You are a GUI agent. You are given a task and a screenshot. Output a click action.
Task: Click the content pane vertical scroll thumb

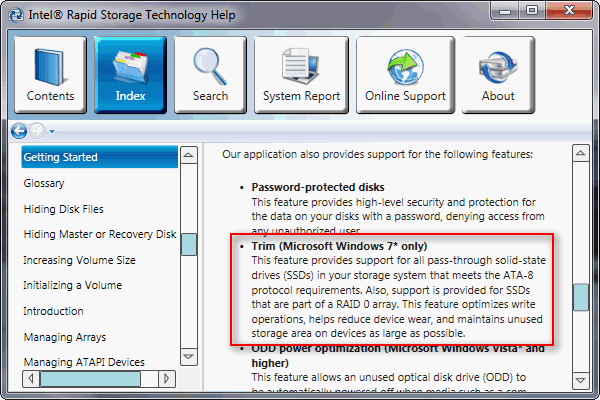coord(580,297)
